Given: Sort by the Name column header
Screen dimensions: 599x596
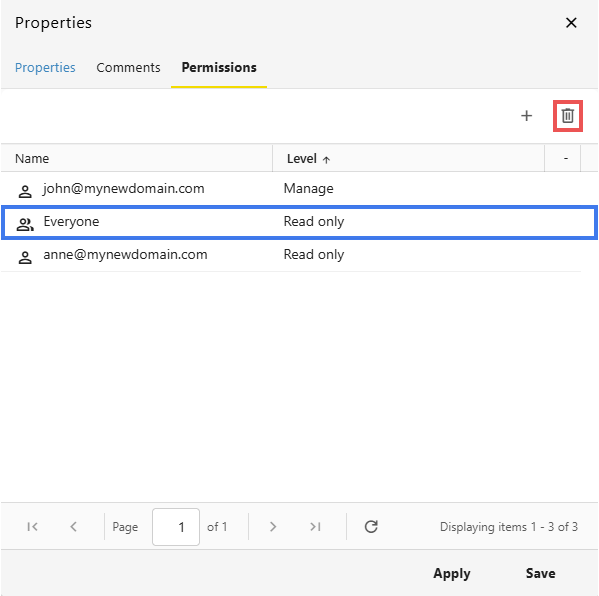Looking at the screenshot, I should [x=136, y=158].
